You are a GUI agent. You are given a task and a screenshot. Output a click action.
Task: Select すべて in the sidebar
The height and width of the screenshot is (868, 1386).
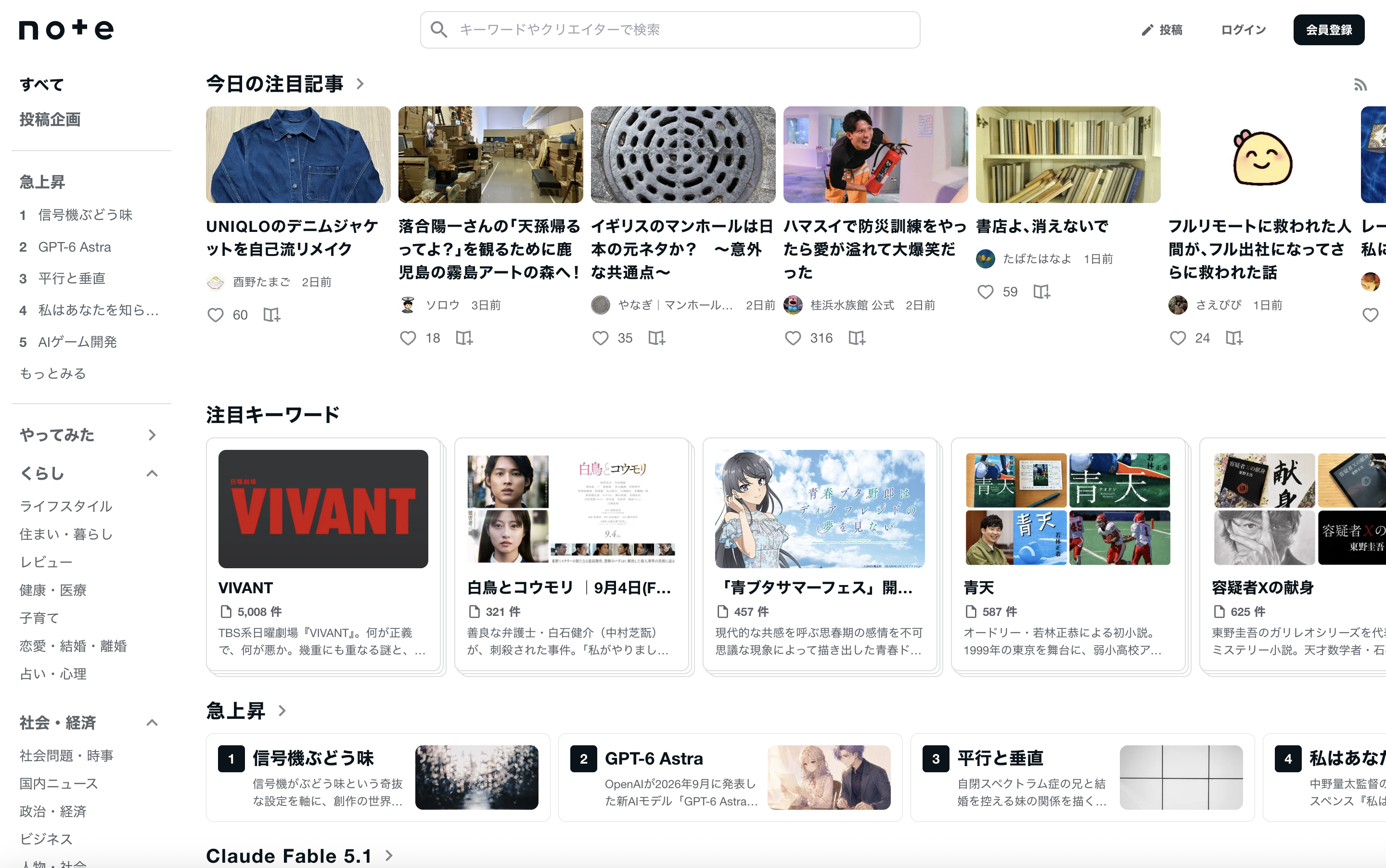(x=42, y=85)
